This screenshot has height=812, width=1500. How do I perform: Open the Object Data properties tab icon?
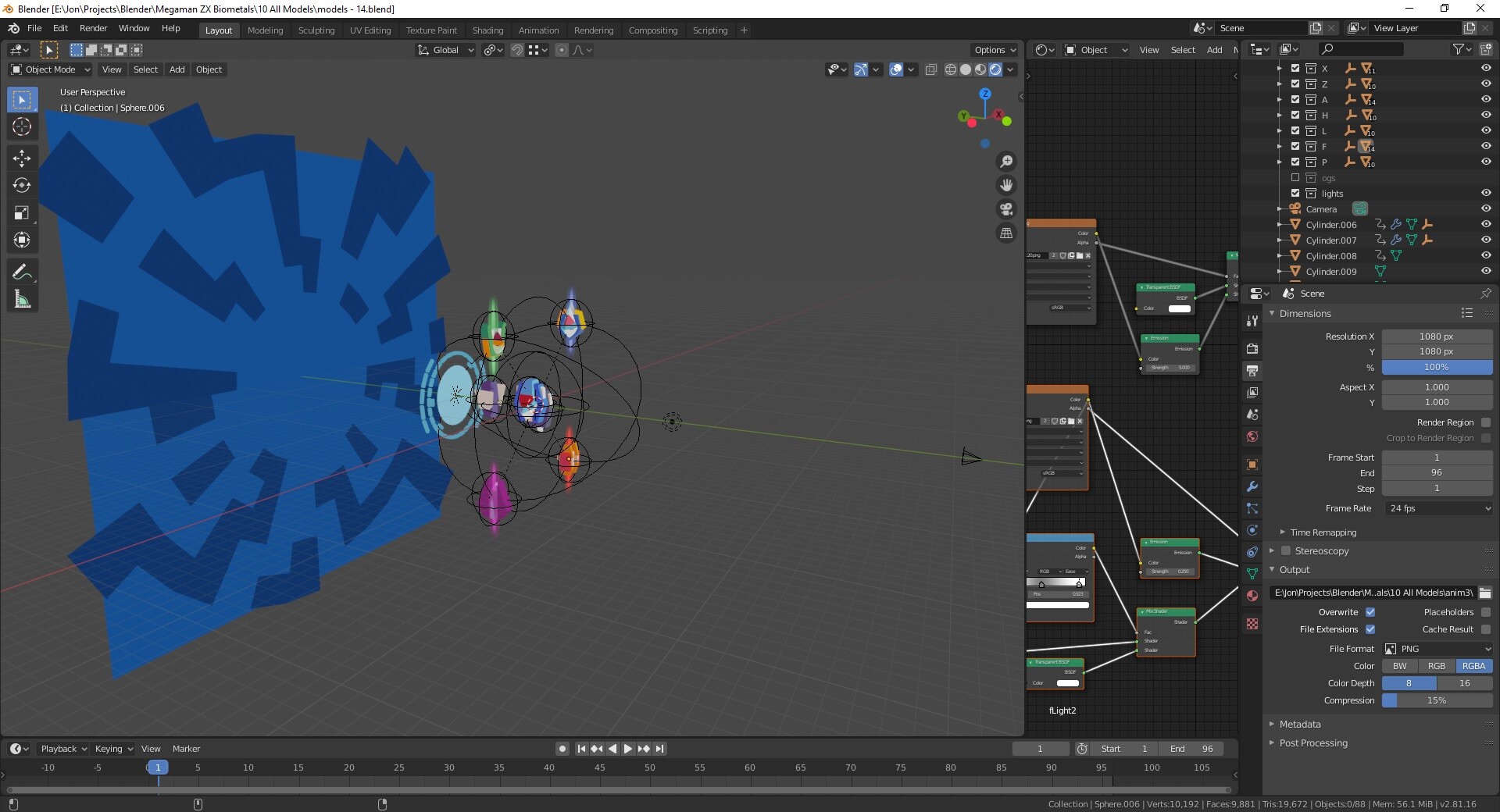click(x=1252, y=574)
